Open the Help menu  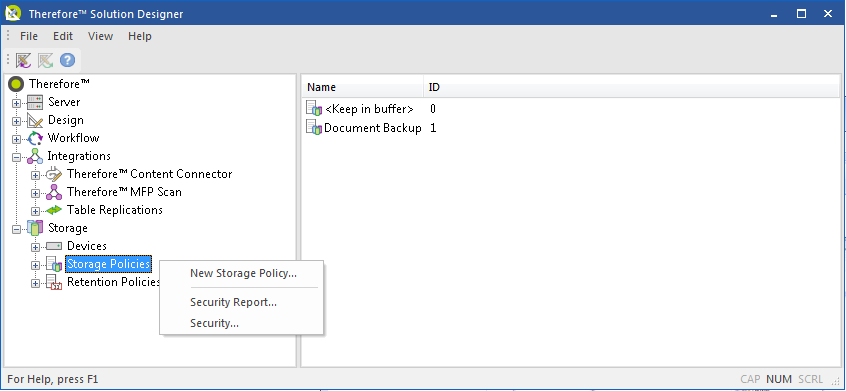click(140, 36)
